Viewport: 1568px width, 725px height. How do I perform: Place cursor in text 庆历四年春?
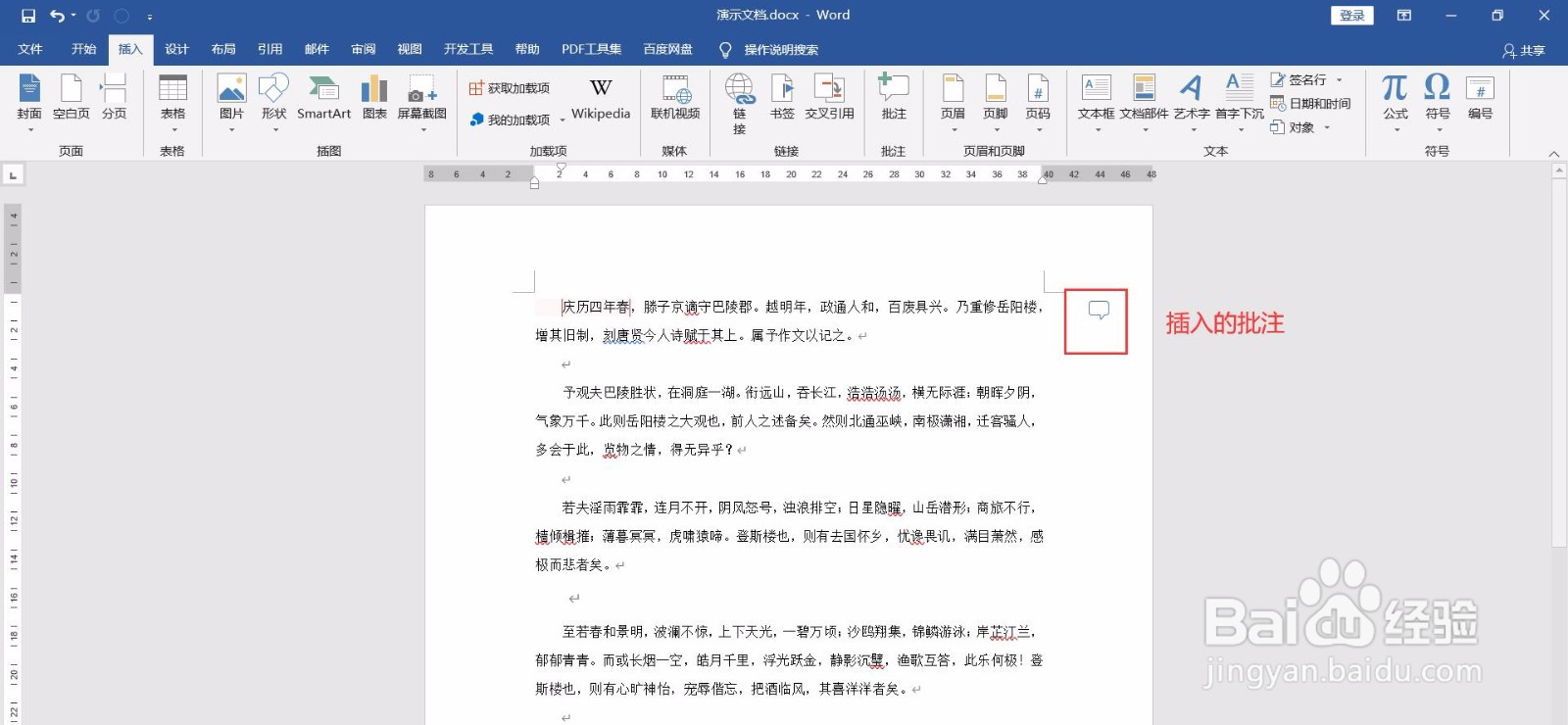point(595,308)
